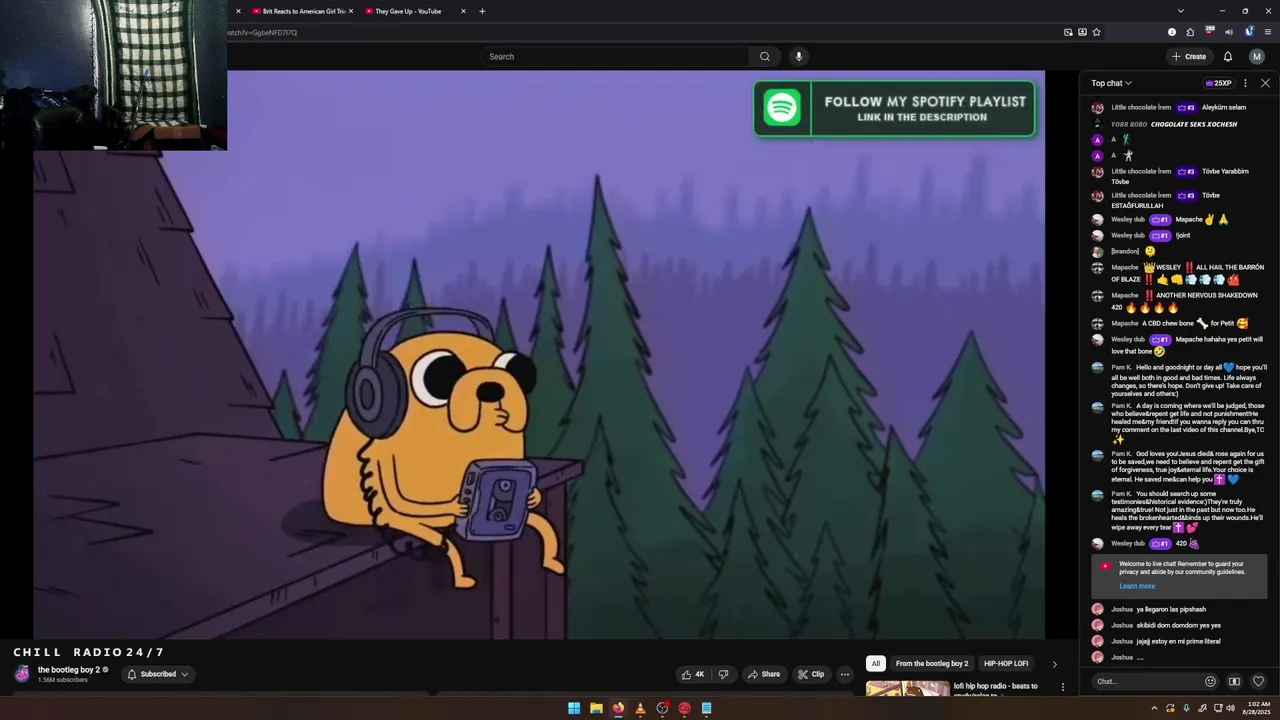Click the voice search microphone icon

pyautogui.click(x=798, y=56)
